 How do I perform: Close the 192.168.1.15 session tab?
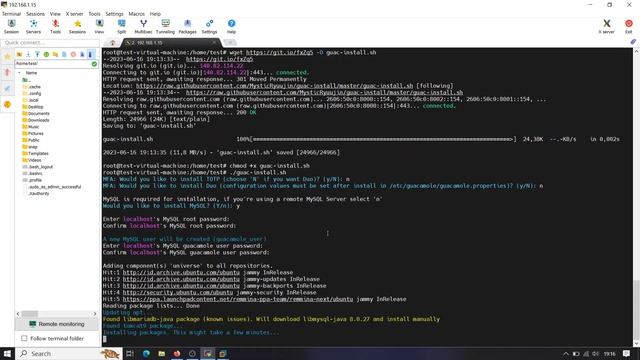pyautogui.click(x=214, y=42)
